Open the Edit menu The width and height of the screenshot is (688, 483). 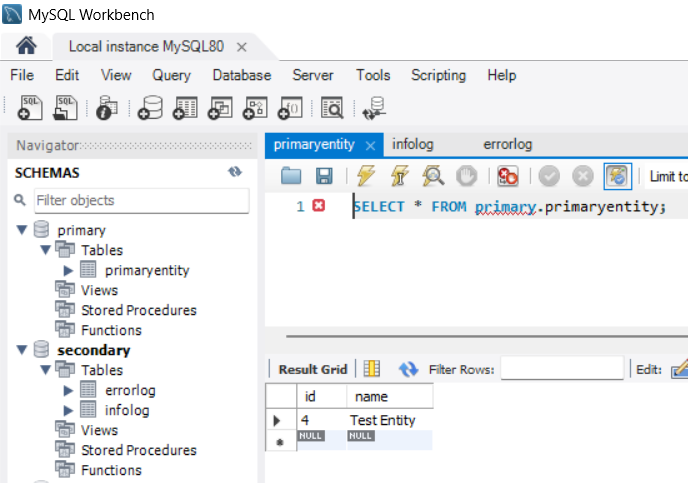pos(67,75)
